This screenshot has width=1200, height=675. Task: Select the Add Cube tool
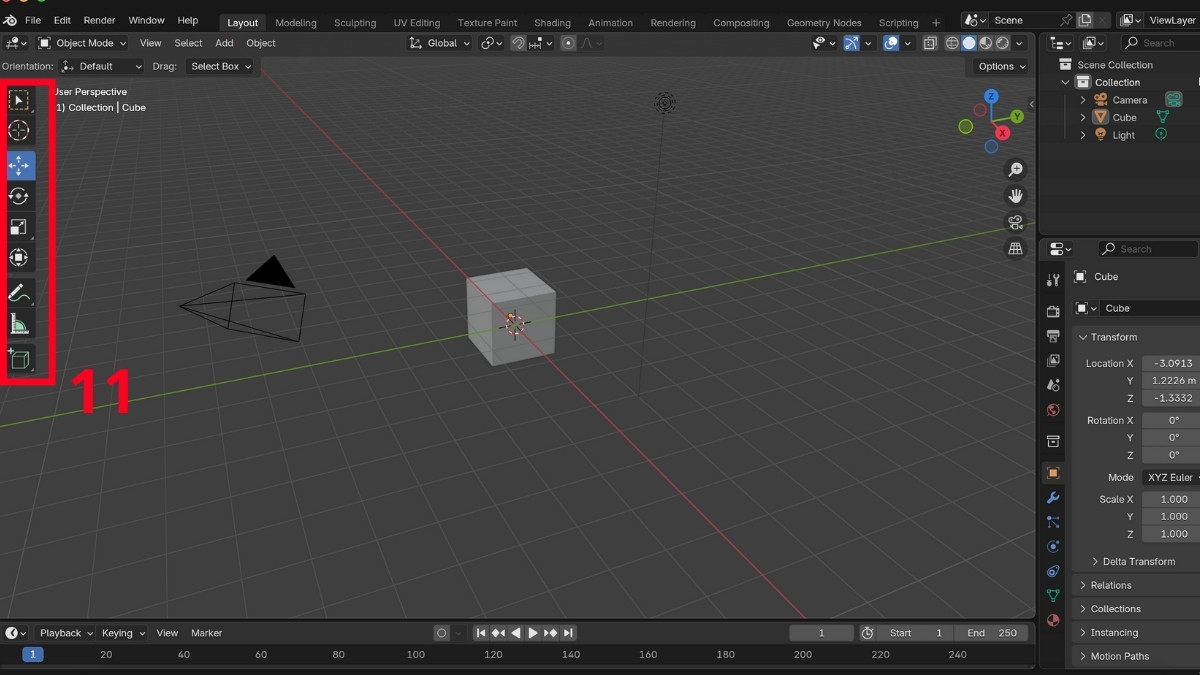click(19, 359)
